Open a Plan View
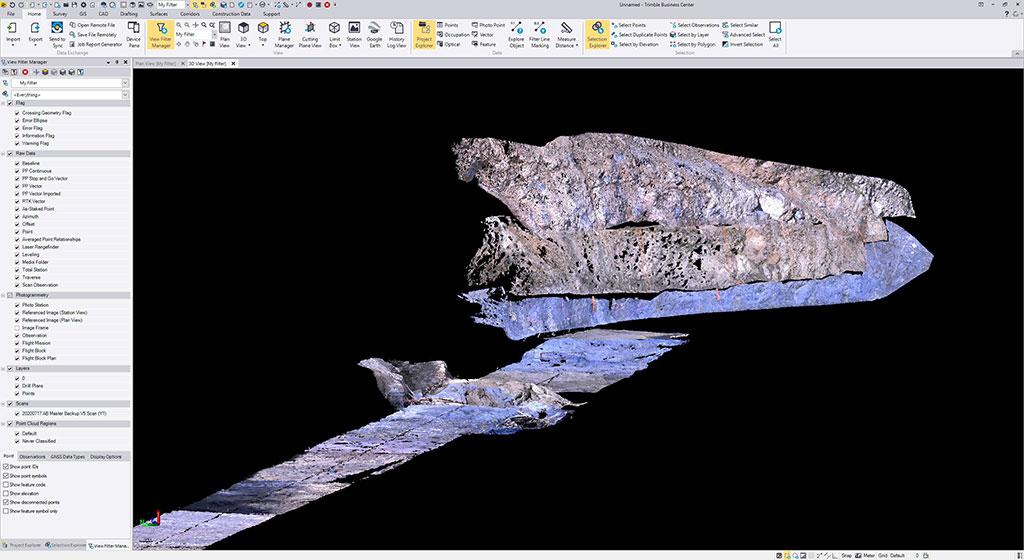The height and width of the screenshot is (560, 1024). point(225,34)
